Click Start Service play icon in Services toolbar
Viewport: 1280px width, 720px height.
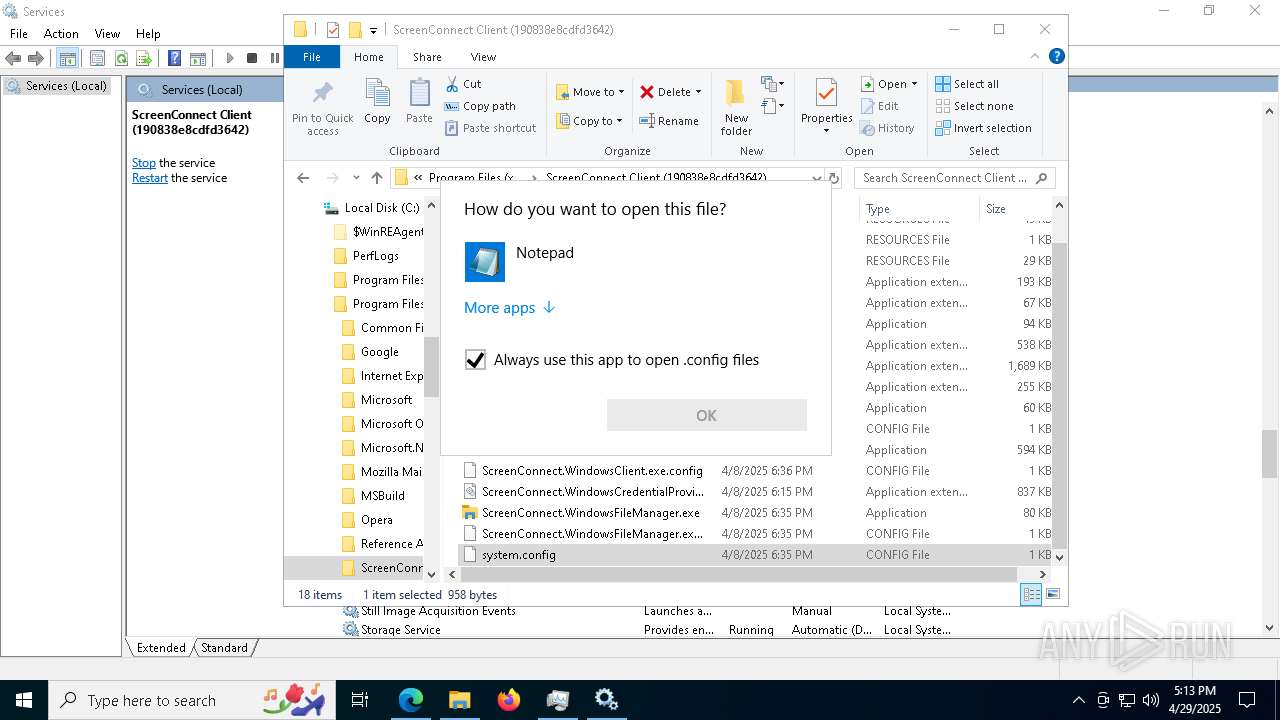(x=230, y=59)
